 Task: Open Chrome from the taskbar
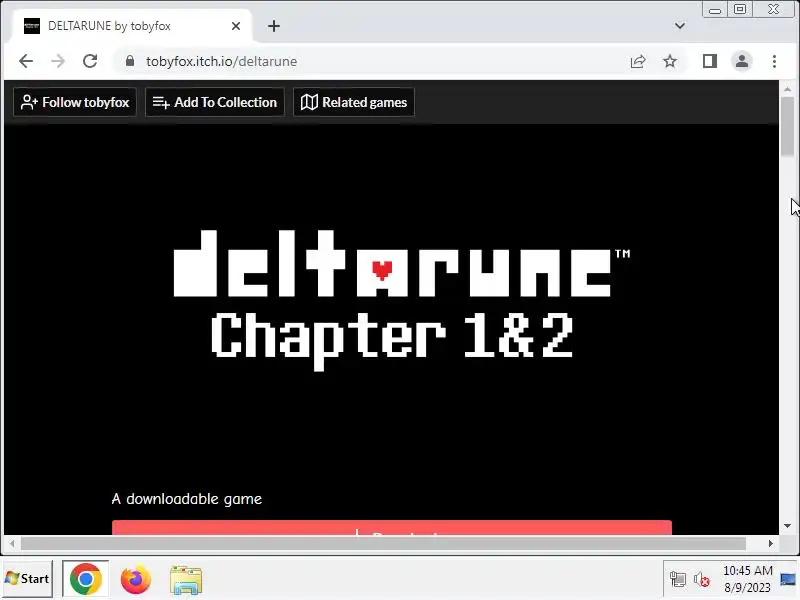pos(86,579)
